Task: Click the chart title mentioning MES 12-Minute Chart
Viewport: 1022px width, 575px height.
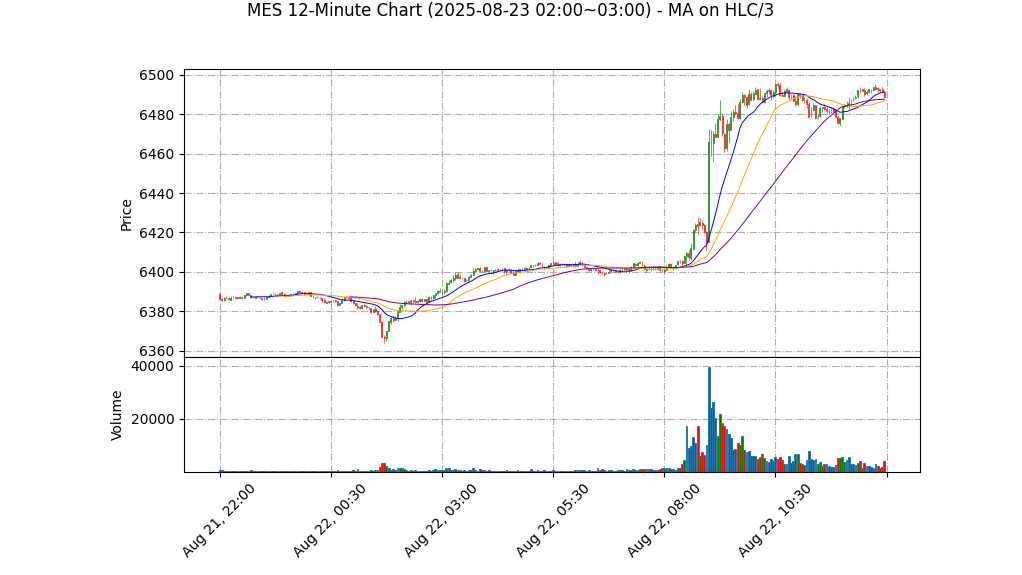Action: [510, 10]
